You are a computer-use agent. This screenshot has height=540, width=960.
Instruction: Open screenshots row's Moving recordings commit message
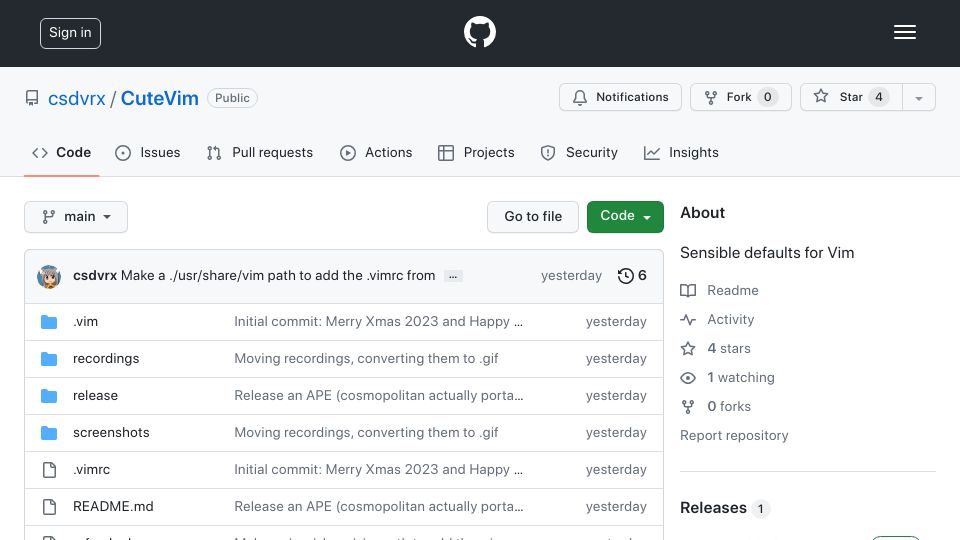point(366,432)
